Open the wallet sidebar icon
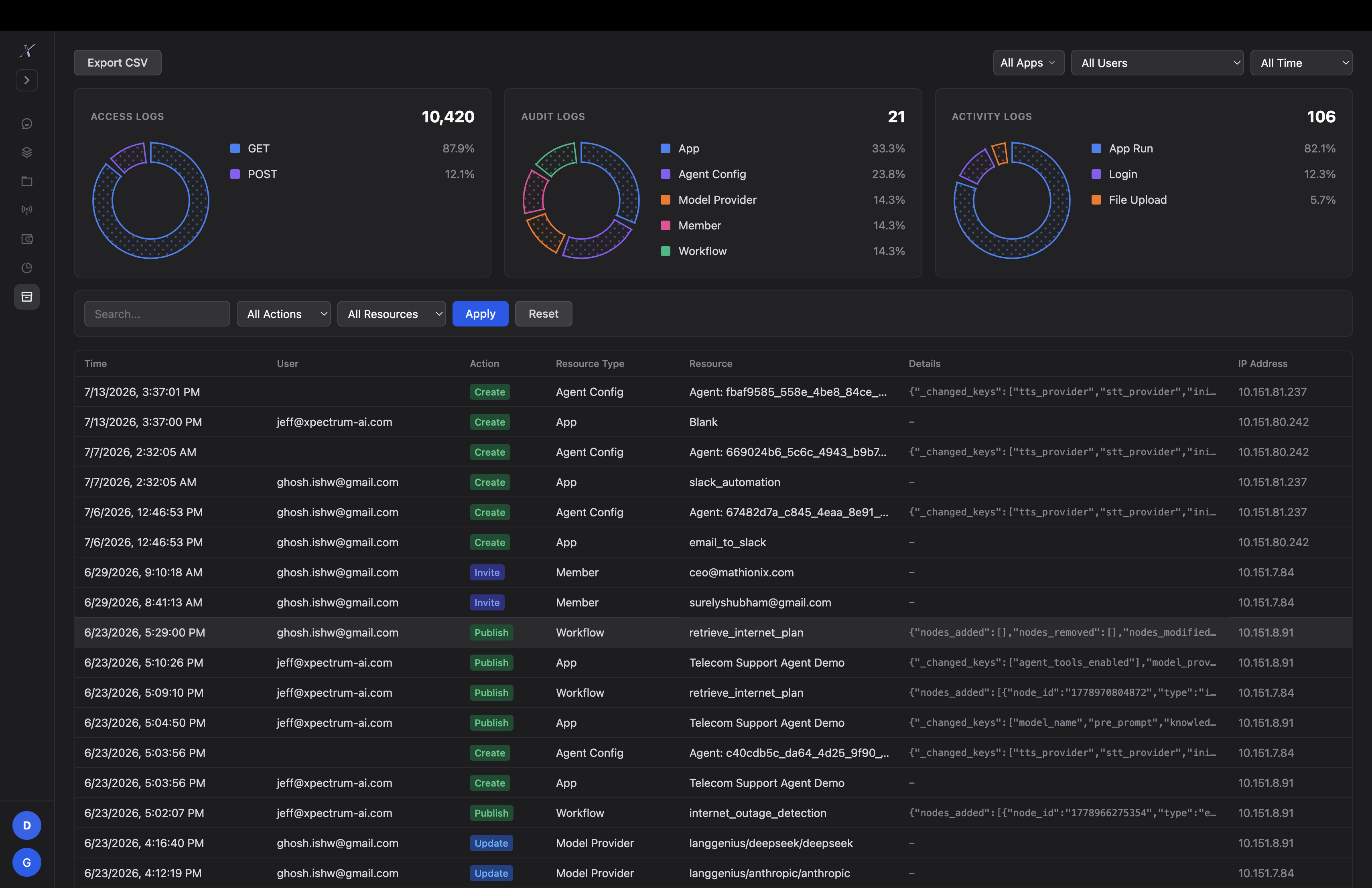This screenshot has width=1372, height=888. click(26, 239)
